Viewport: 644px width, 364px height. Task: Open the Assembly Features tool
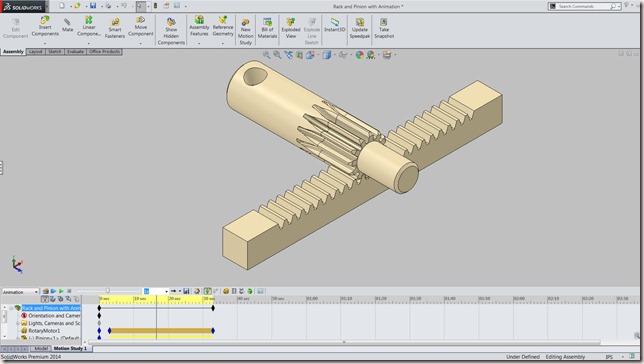tap(199, 26)
